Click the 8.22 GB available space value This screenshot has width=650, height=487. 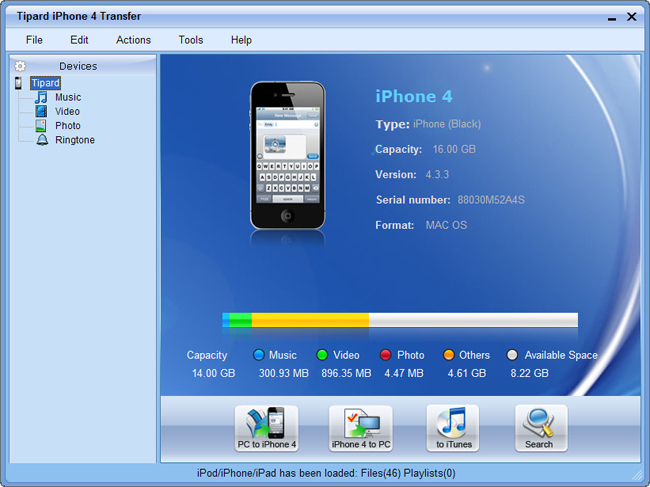pyautogui.click(x=529, y=373)
